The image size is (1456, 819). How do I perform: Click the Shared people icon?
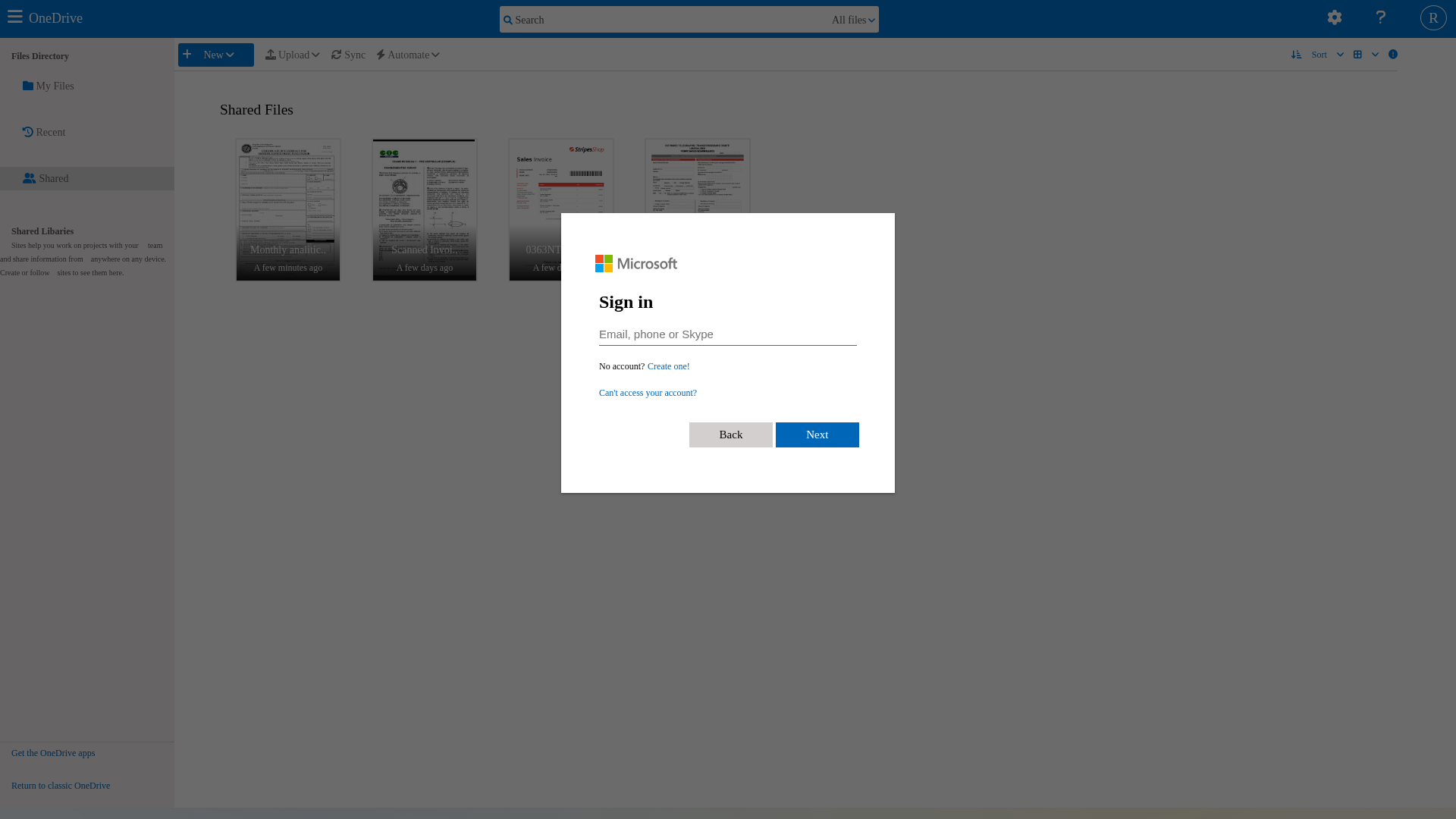pos(30,178)
